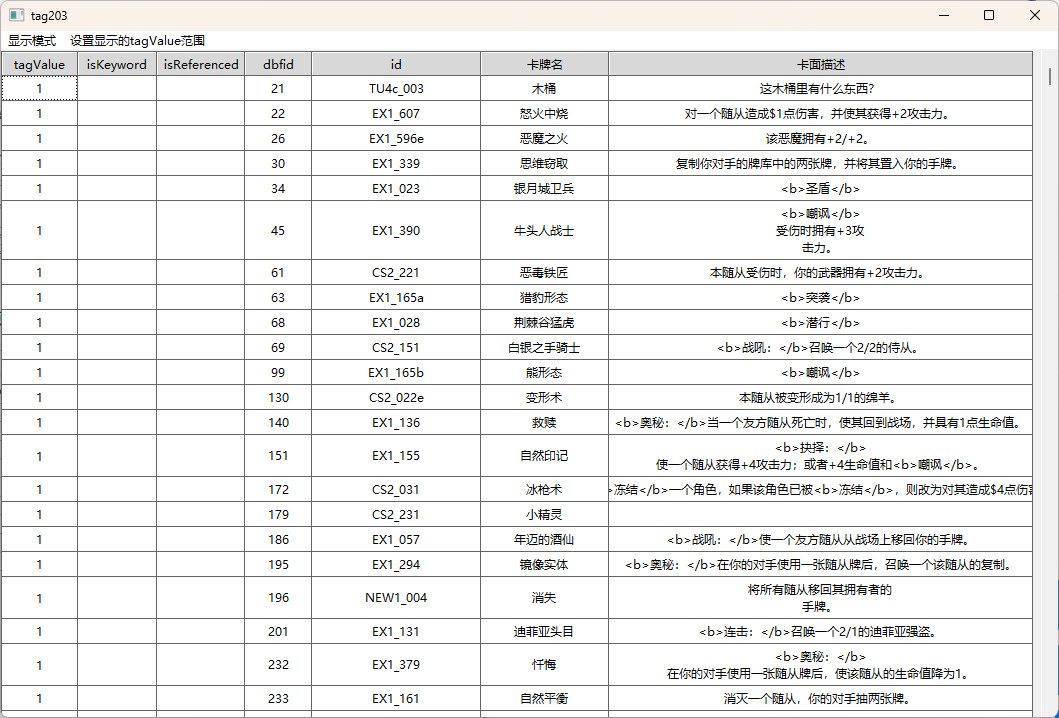Select the 牛头人战士 card name cell
1059x718 pixels.
pyautogui.click(x=544, y=230)
